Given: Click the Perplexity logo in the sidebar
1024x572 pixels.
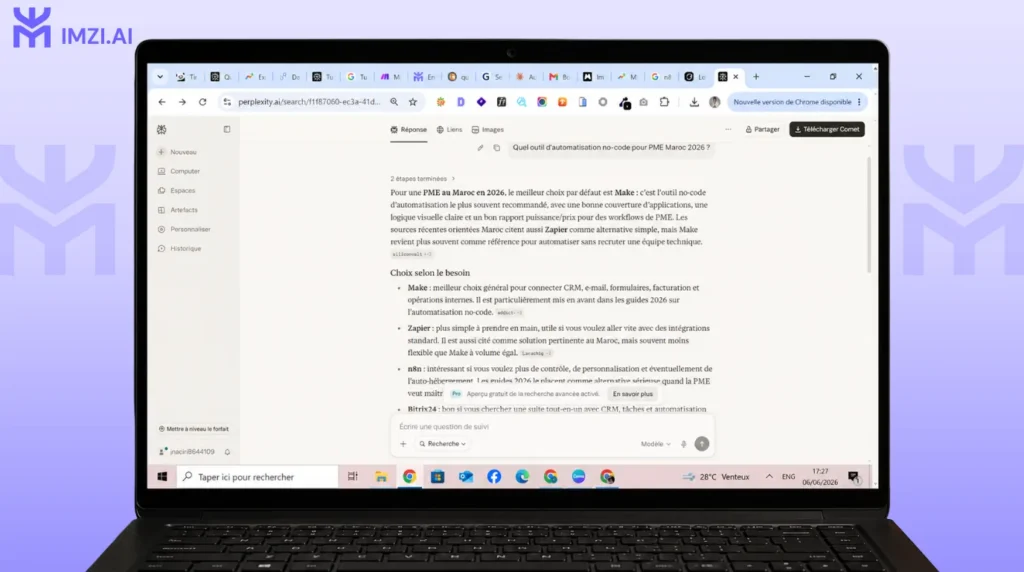Looking at the screenshot, I should coord(161,129).
